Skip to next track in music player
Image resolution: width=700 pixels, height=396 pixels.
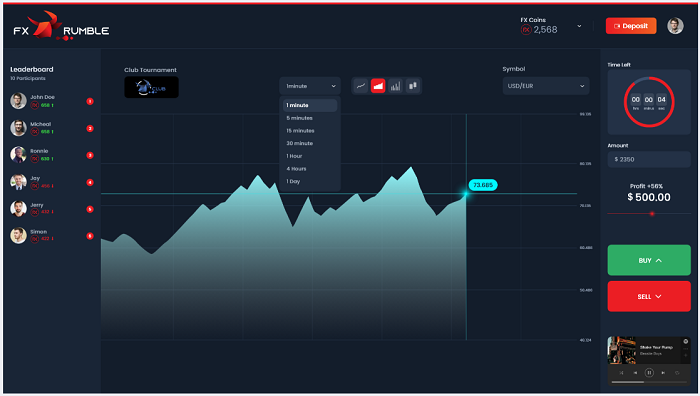click(x=663, y=373)
